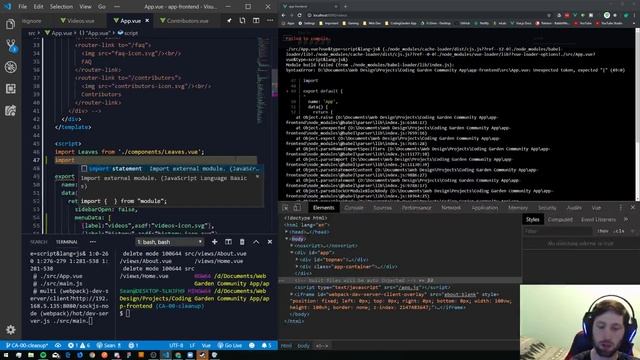The width and height of the screenshot is (640, 360).
Task: Open the panel overflow ellipsis menu
Action: point(93,242)
